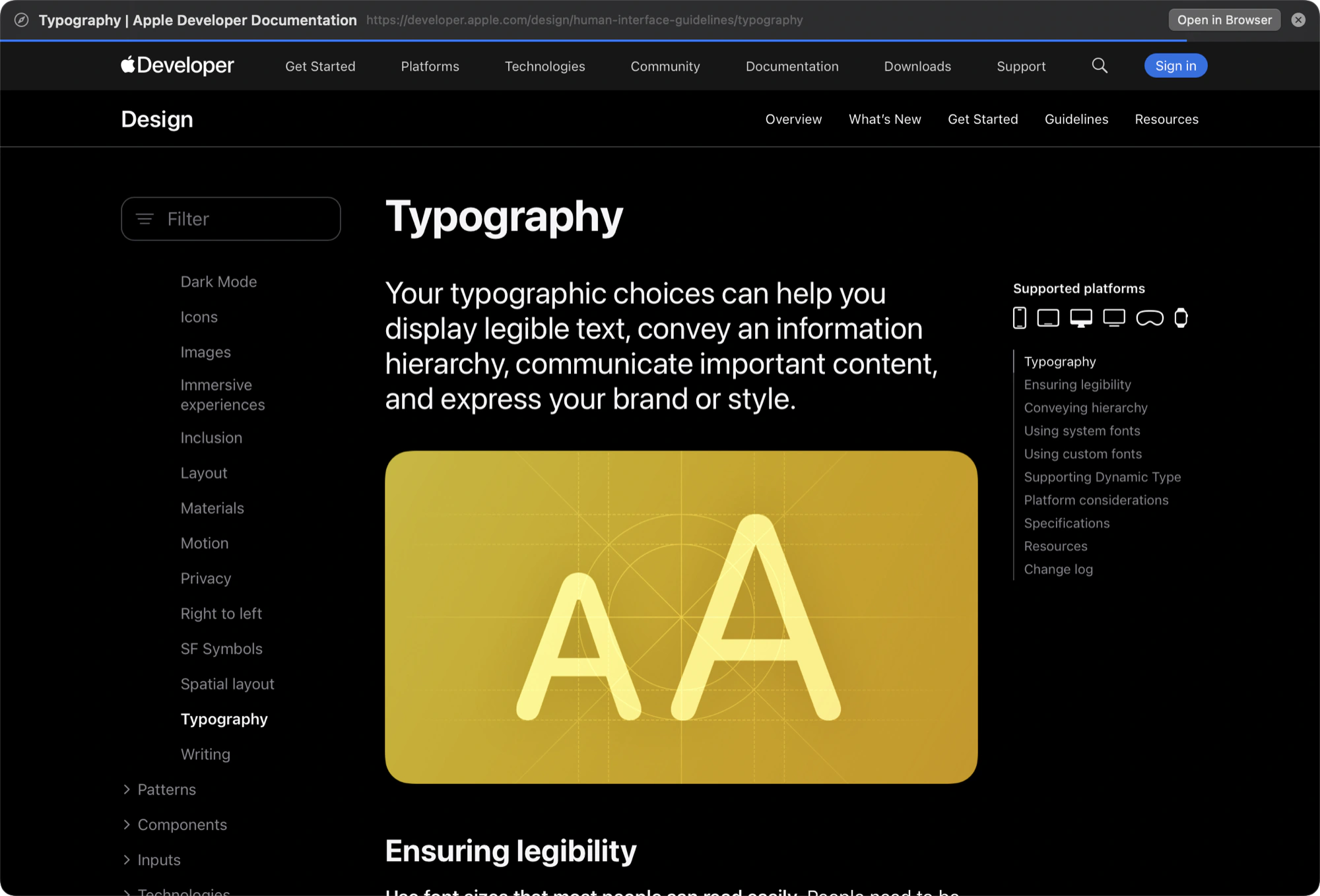This screenshot has width=1320, height=896.
Task: Click the Mac desktop platform icon
Action: (1081, 318)
